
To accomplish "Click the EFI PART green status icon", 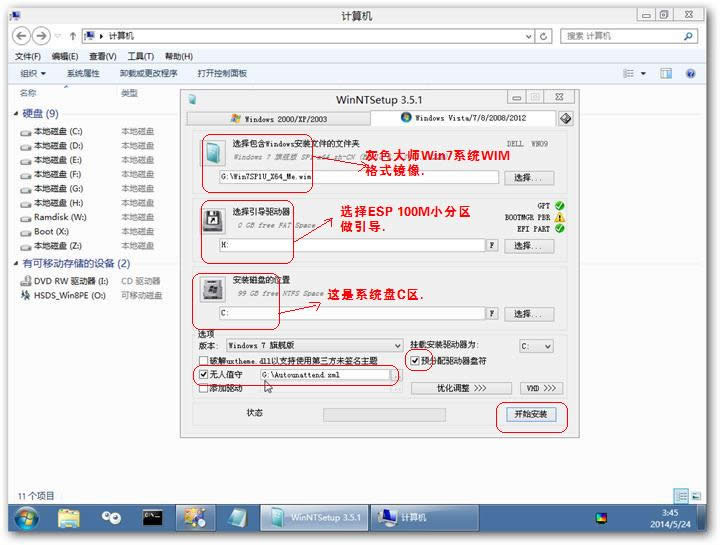I will [559, 228].
